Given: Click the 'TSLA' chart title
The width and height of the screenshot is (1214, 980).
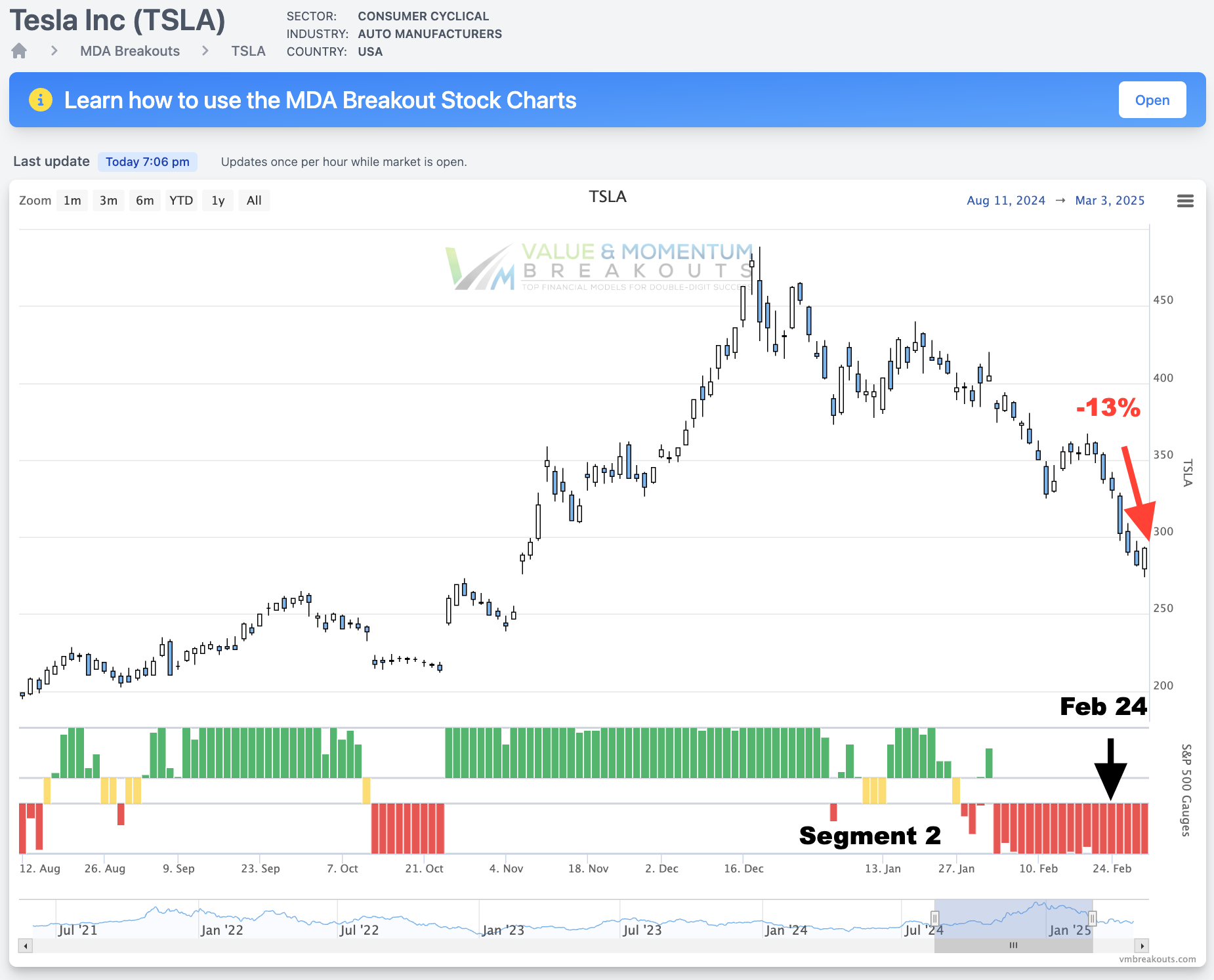Looking at the screenshot, I should 608,197.
